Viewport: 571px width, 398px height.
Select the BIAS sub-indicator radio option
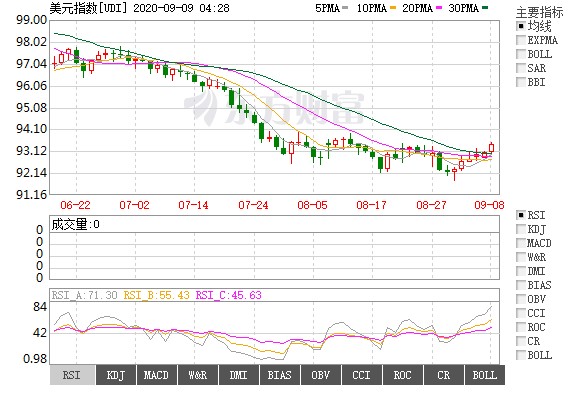[x=521, y=285]
